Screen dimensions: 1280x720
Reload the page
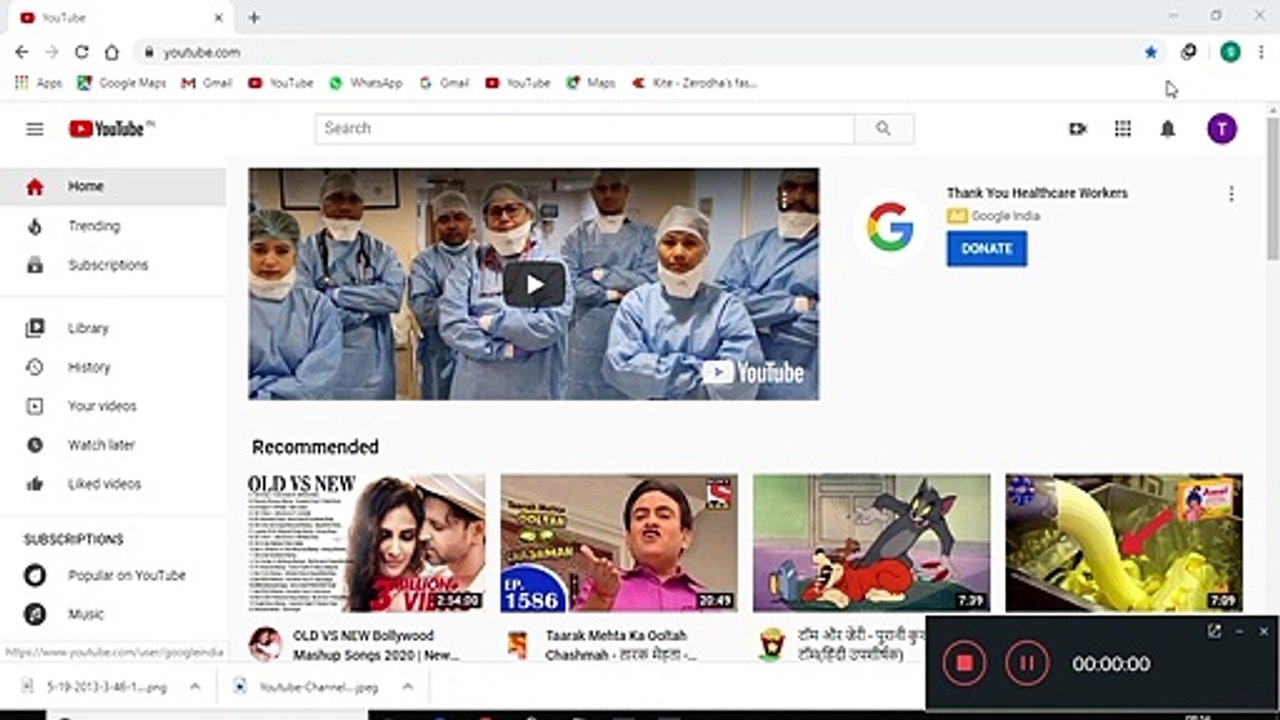[82, 52]
